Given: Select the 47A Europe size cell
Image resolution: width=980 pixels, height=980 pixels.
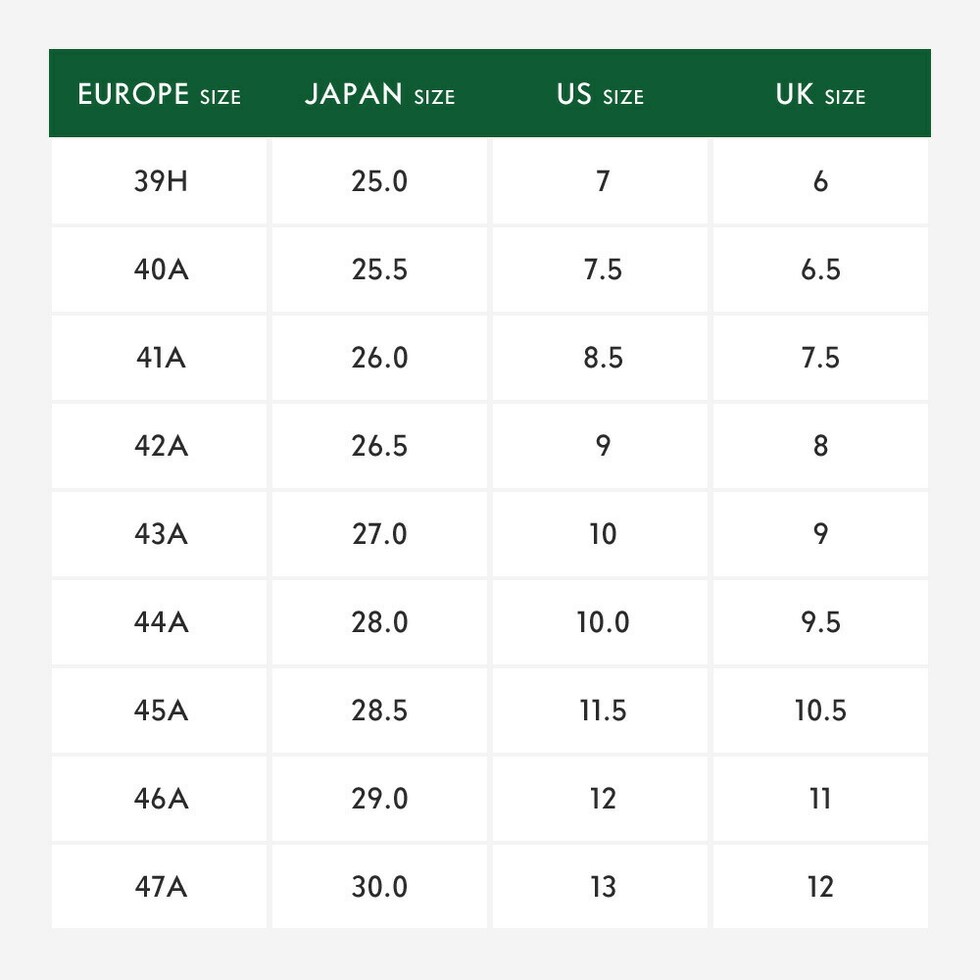Looking at the screenshot, I should point(160,886).
